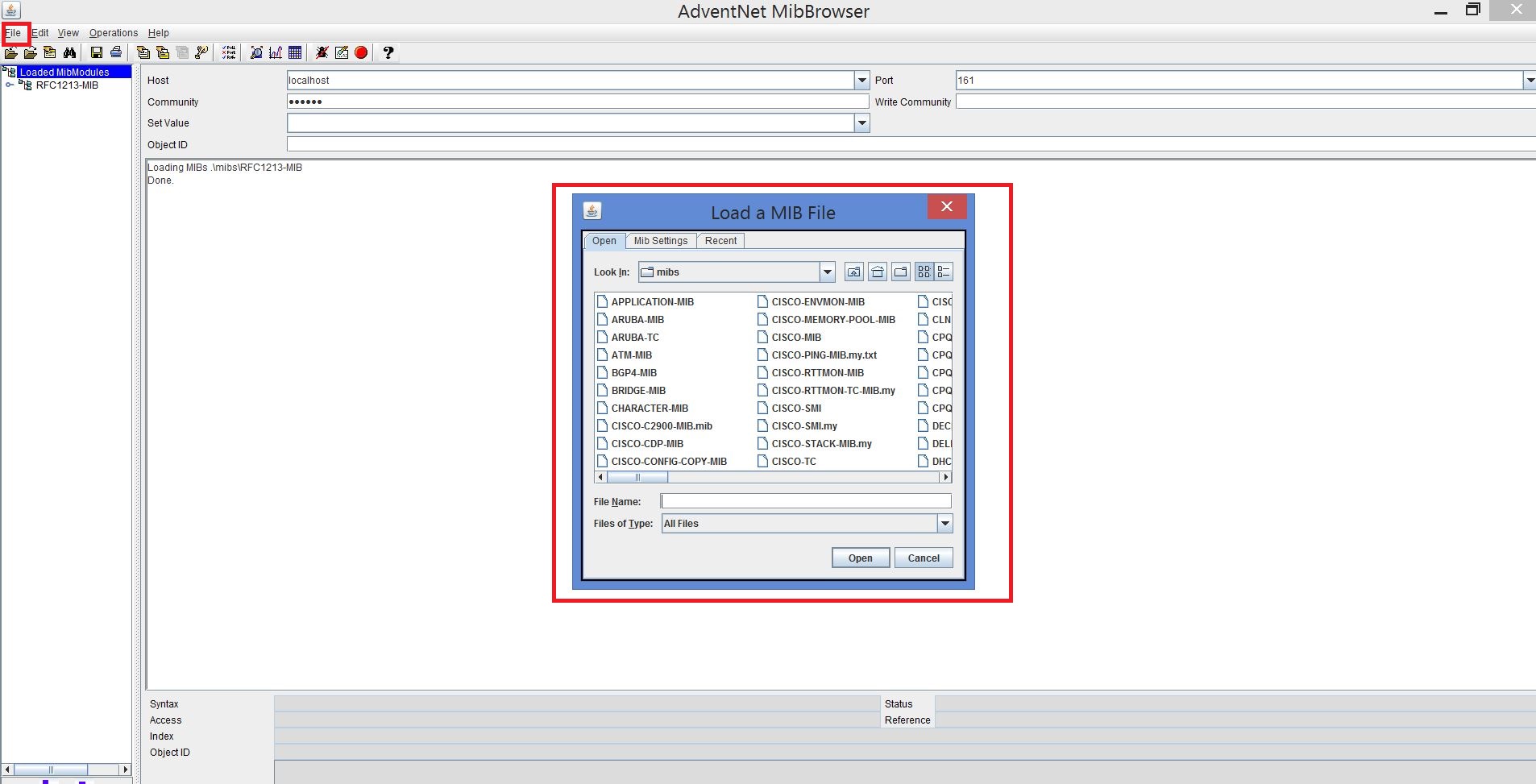Click the SNMP Set toolbar icon

point(201,53)
